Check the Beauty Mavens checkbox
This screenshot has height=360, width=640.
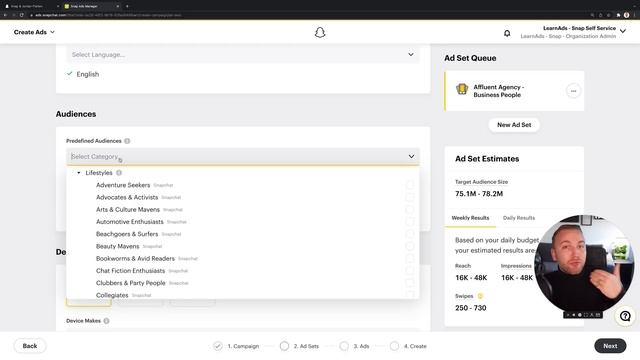pos(410,246)
